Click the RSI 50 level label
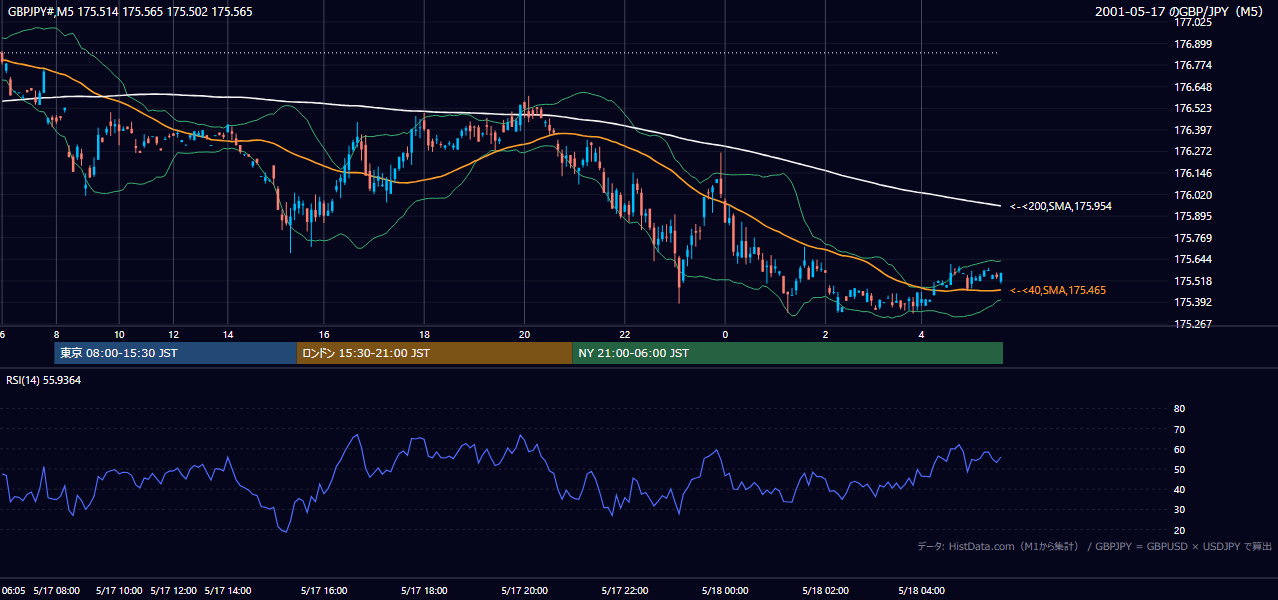1278x600 pixels. [1179, 469]
